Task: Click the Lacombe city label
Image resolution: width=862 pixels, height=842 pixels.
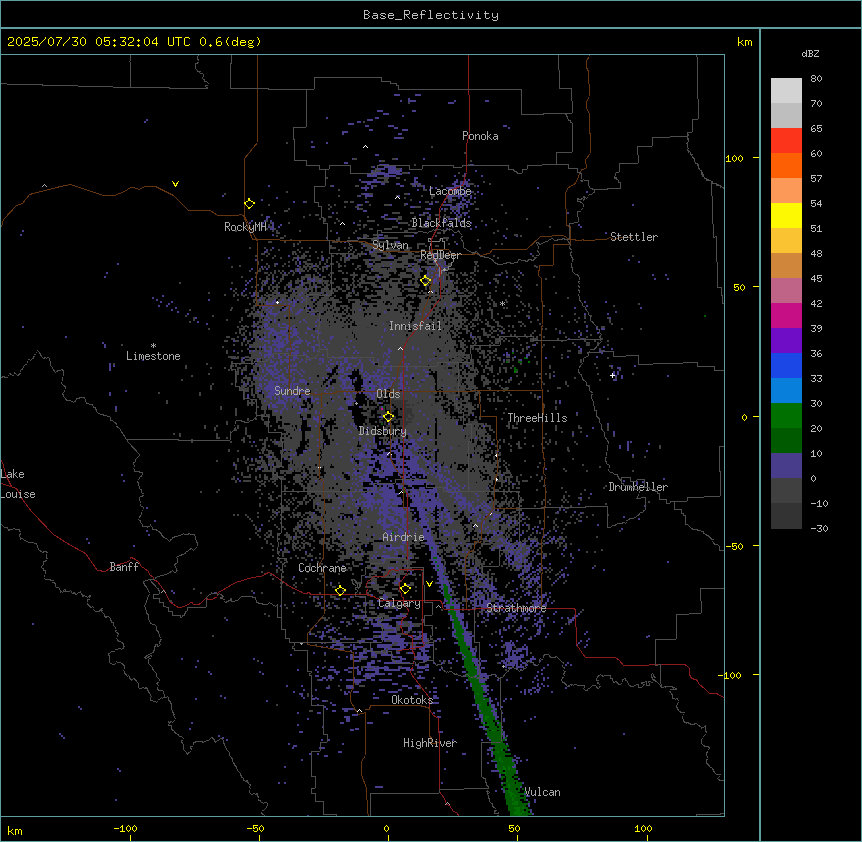Action: click(x=450, y=191)
